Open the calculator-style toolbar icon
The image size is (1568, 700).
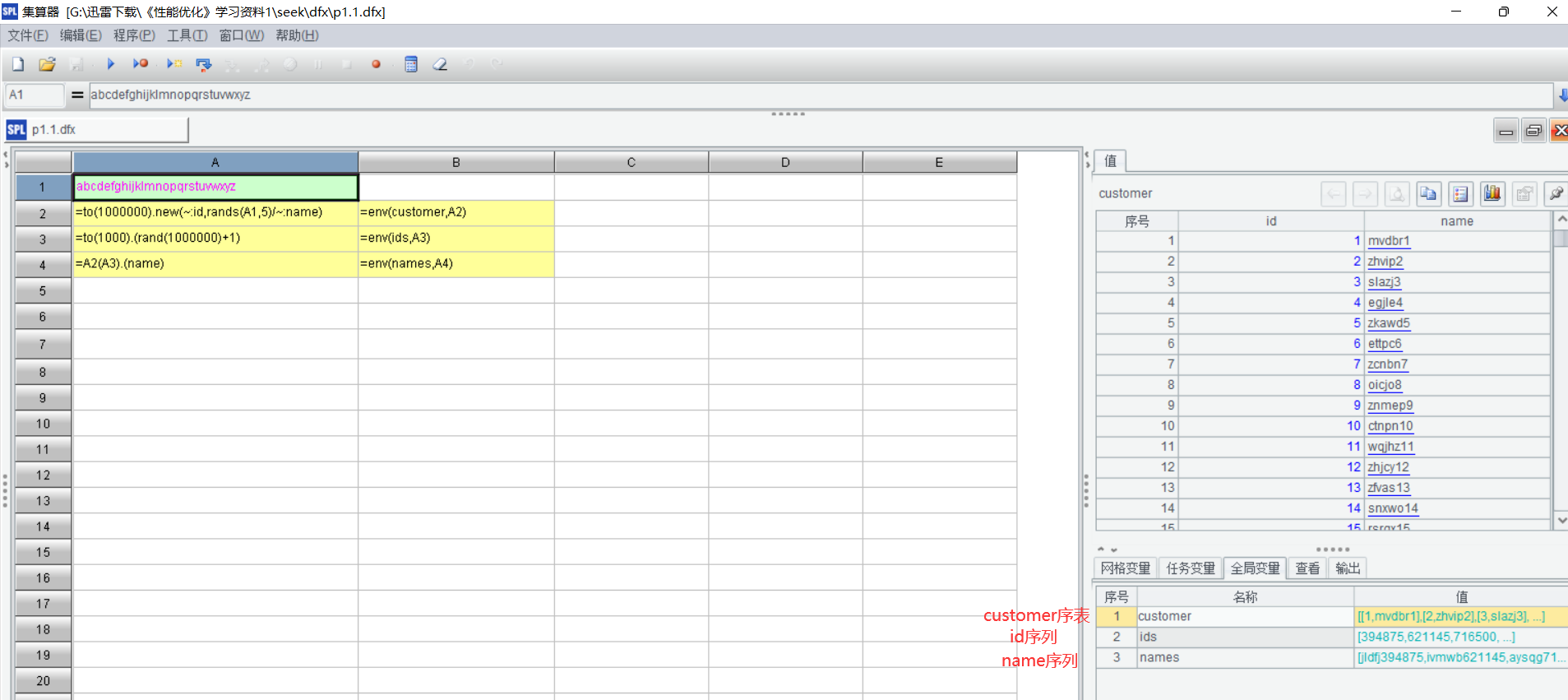[x=411, y=64]
